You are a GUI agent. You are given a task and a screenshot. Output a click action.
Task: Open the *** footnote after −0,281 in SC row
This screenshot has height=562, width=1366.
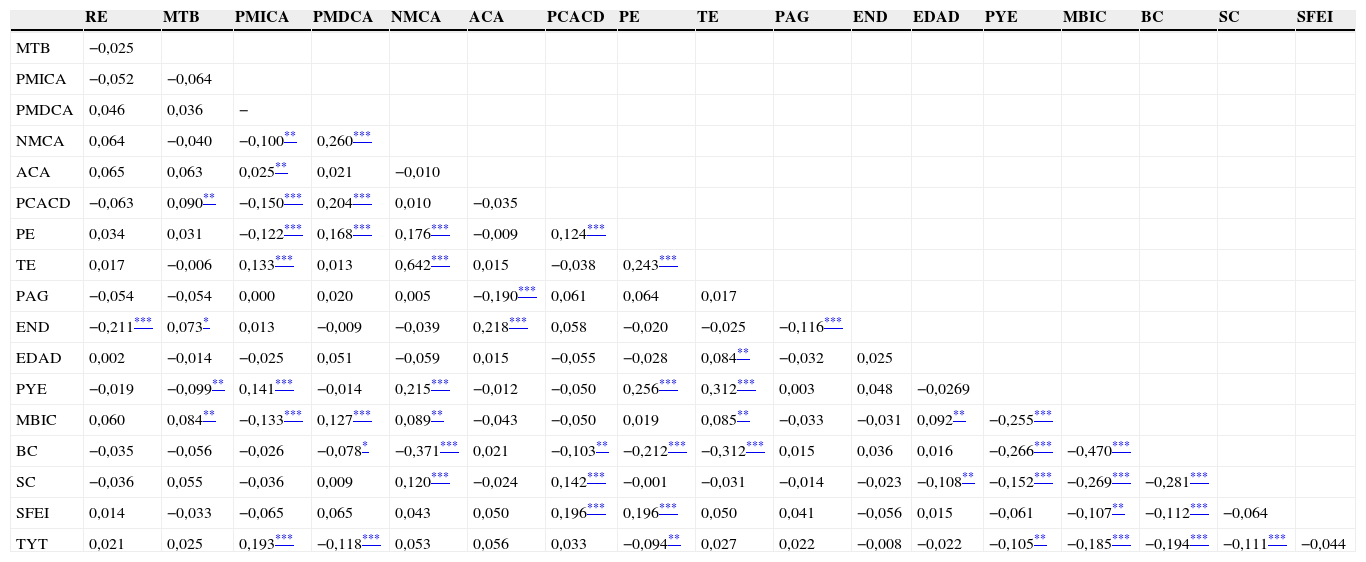(1199, 477)
